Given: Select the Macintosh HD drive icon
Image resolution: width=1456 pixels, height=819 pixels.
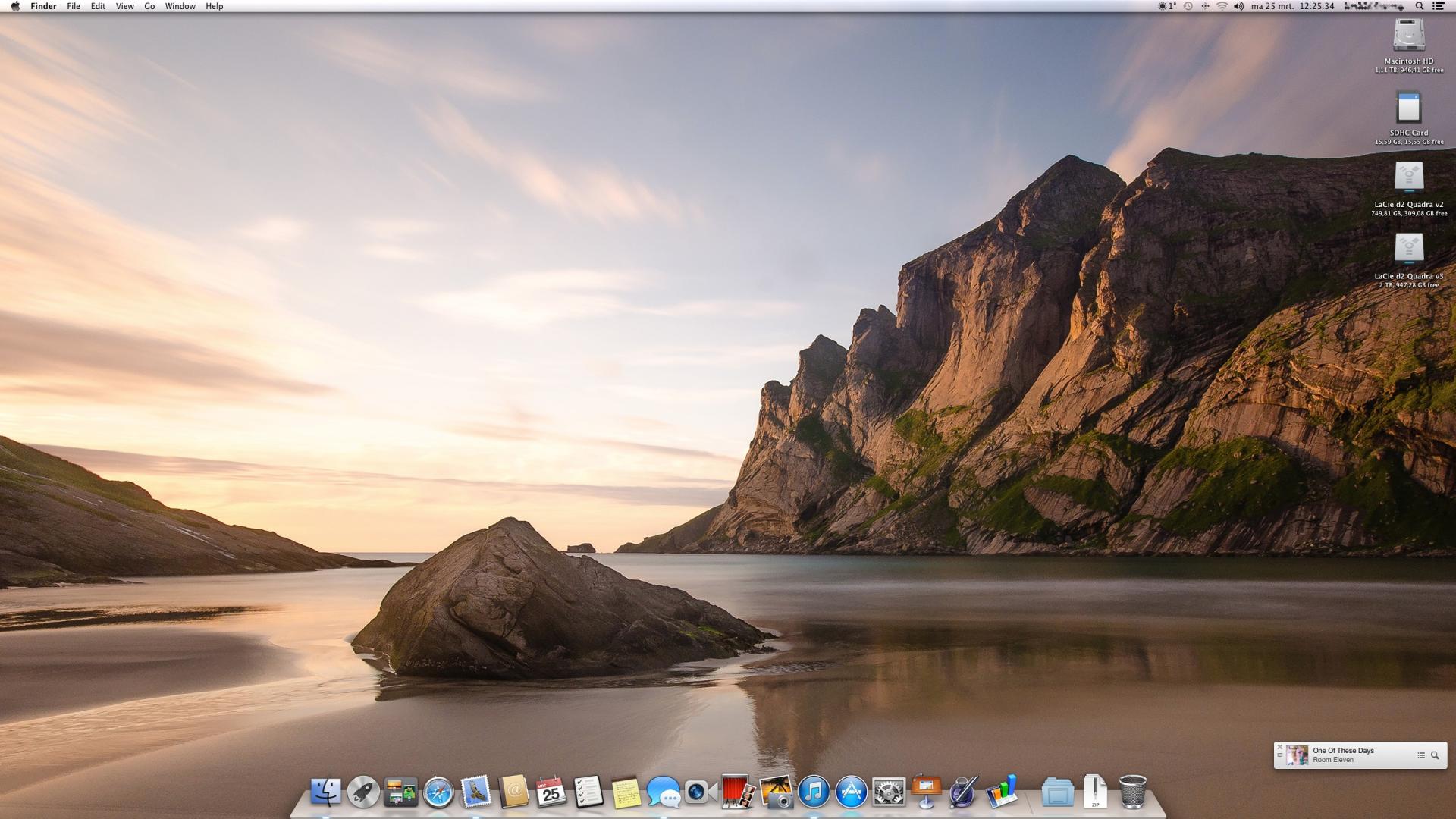Looking at the screenshot, I should [1408, 36].
